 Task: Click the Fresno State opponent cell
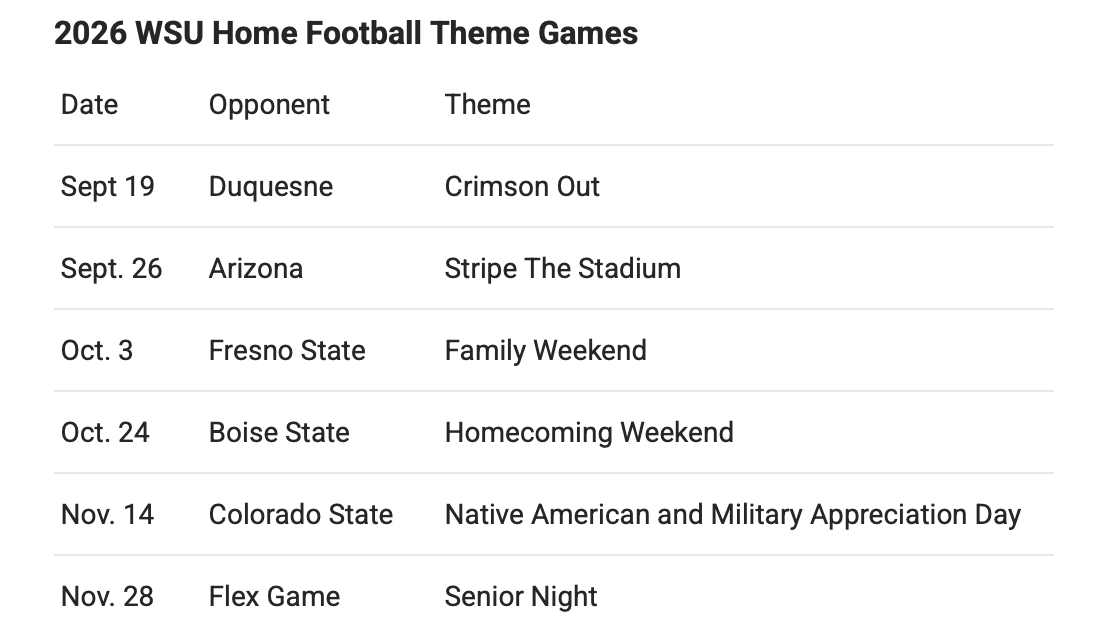(287, 350)
